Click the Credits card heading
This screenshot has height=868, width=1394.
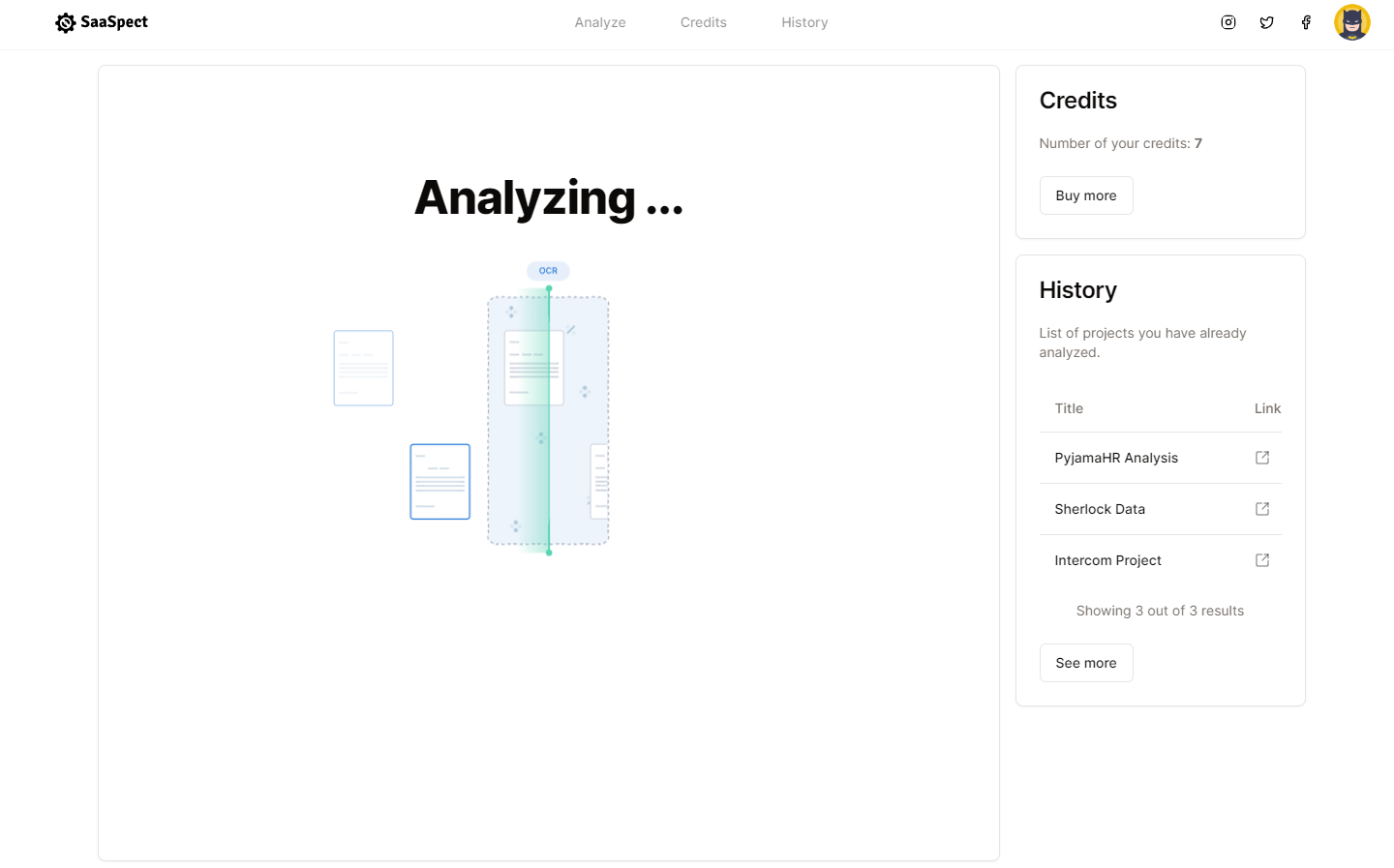pos(1077,101)
